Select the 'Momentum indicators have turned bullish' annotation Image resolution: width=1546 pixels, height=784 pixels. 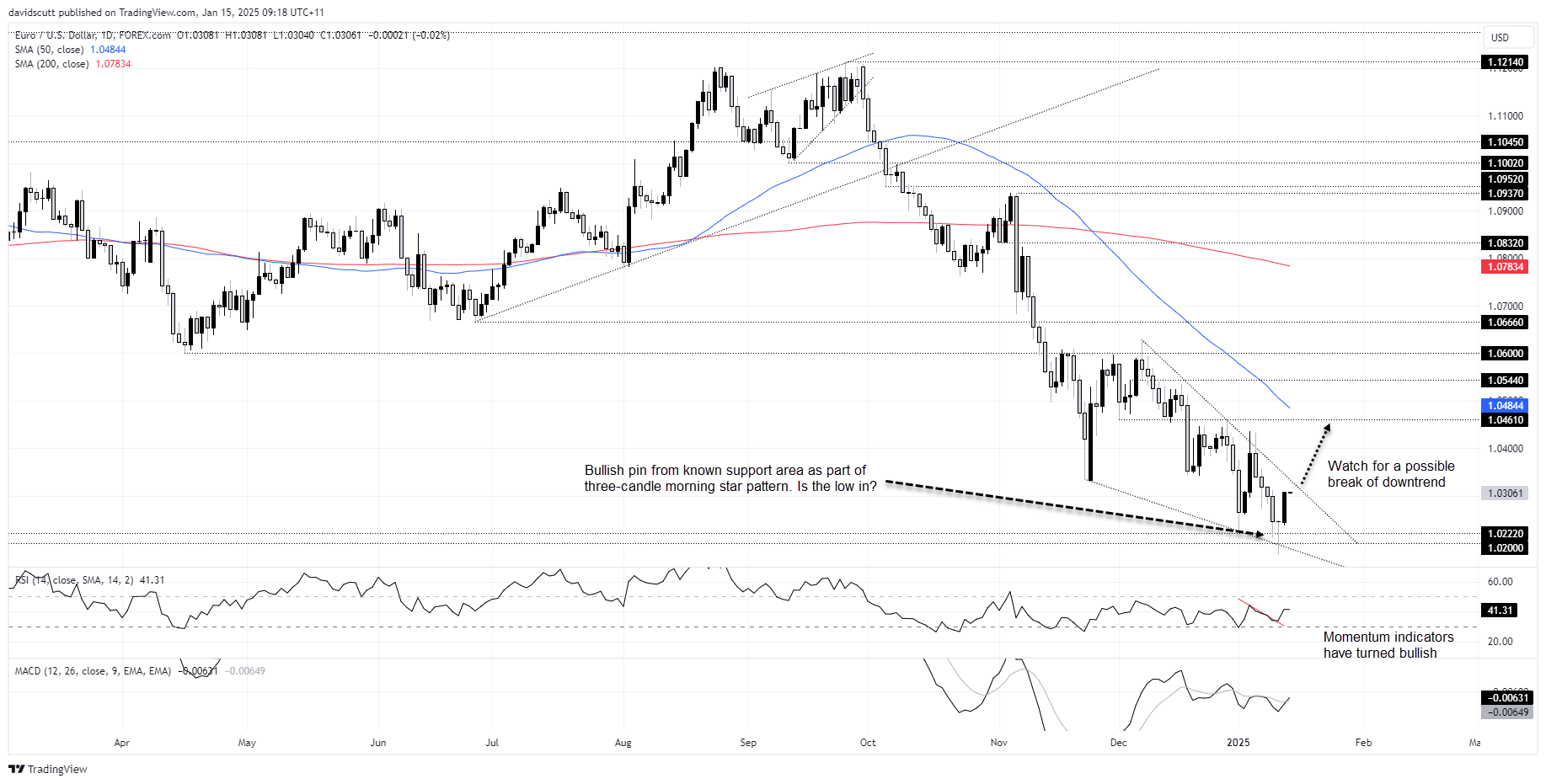point(1388,645)
